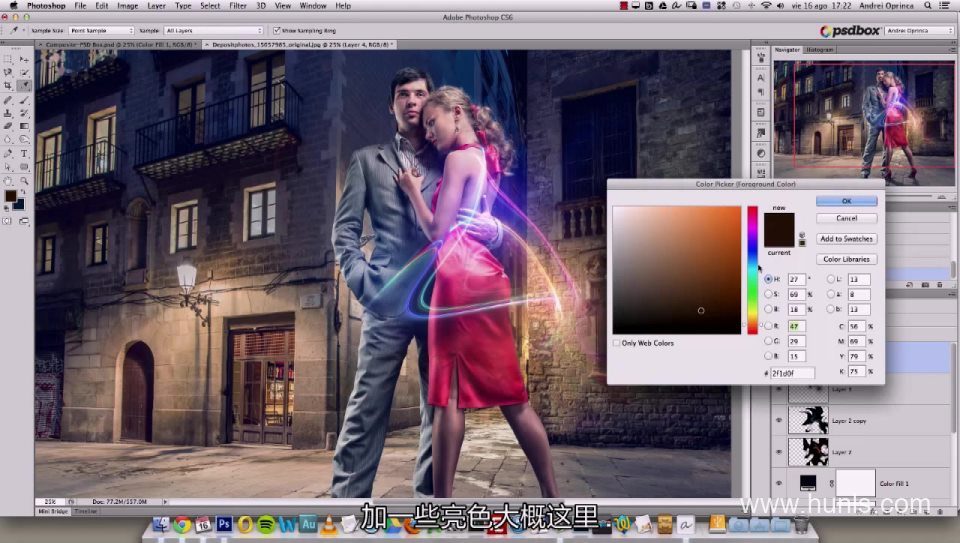Select the Gradient tool
The width and height of the screenshot is (960, 543).
click(24, 126)
